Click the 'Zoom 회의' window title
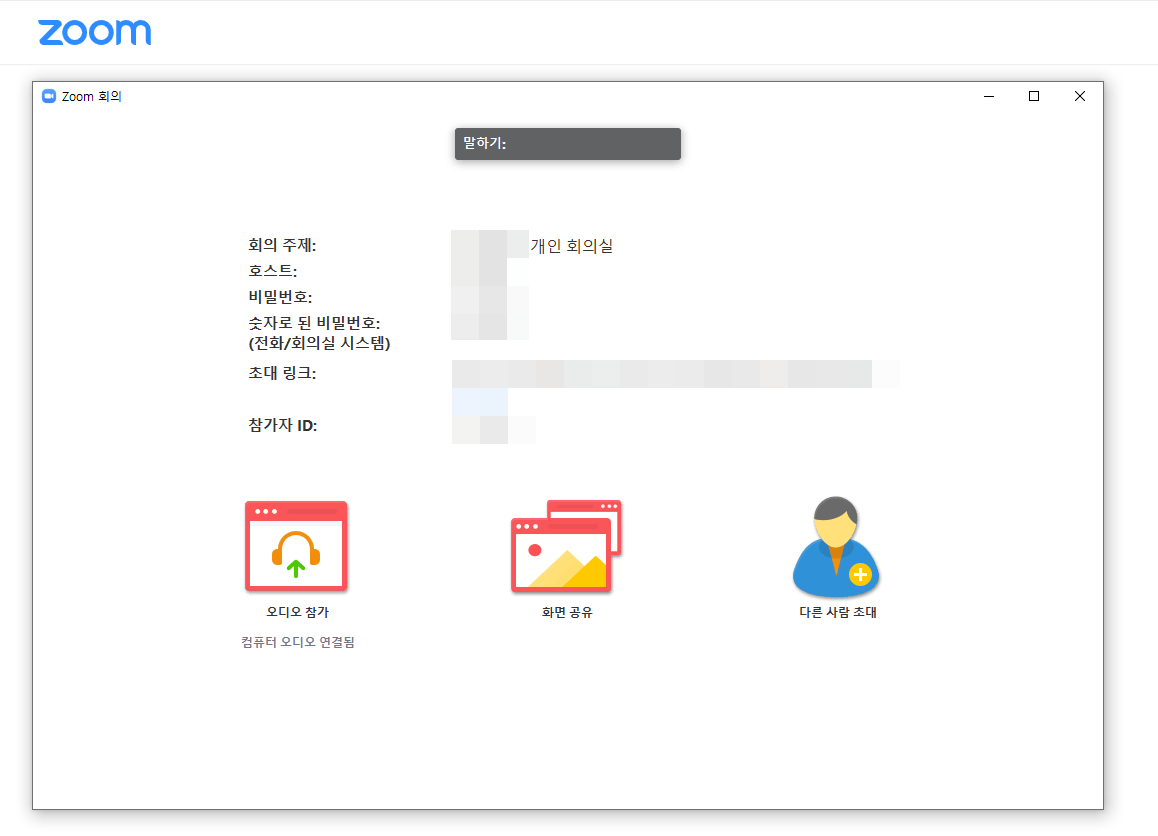 pos(92,97)
